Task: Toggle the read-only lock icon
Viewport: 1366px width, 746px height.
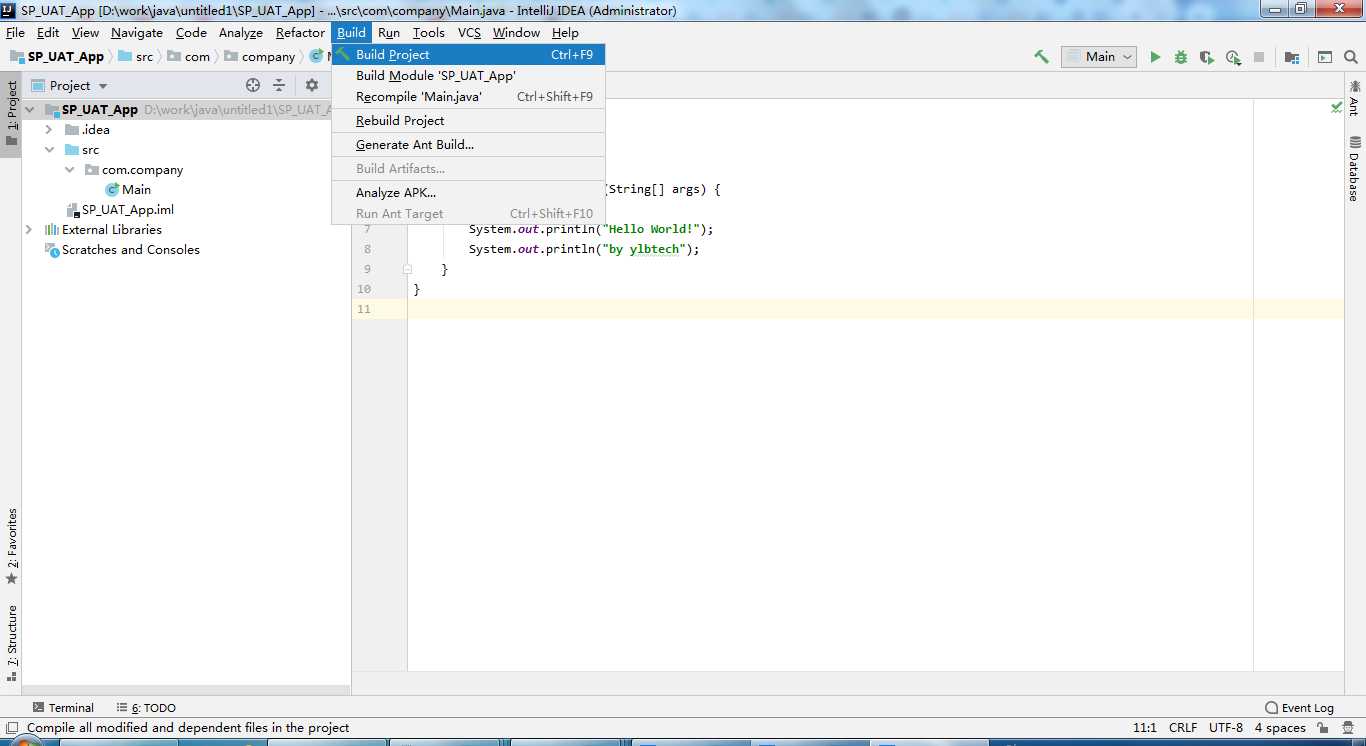Action: point(1323,728)
